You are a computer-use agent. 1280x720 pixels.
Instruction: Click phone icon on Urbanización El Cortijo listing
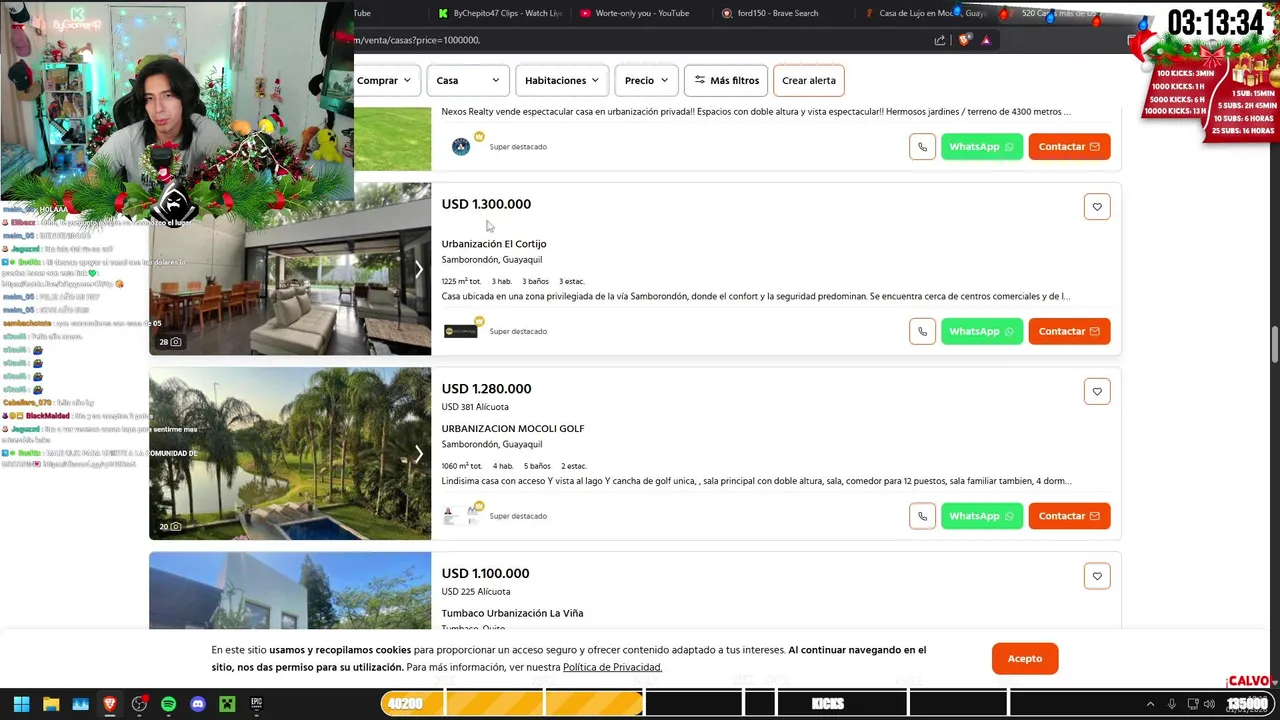922,331
